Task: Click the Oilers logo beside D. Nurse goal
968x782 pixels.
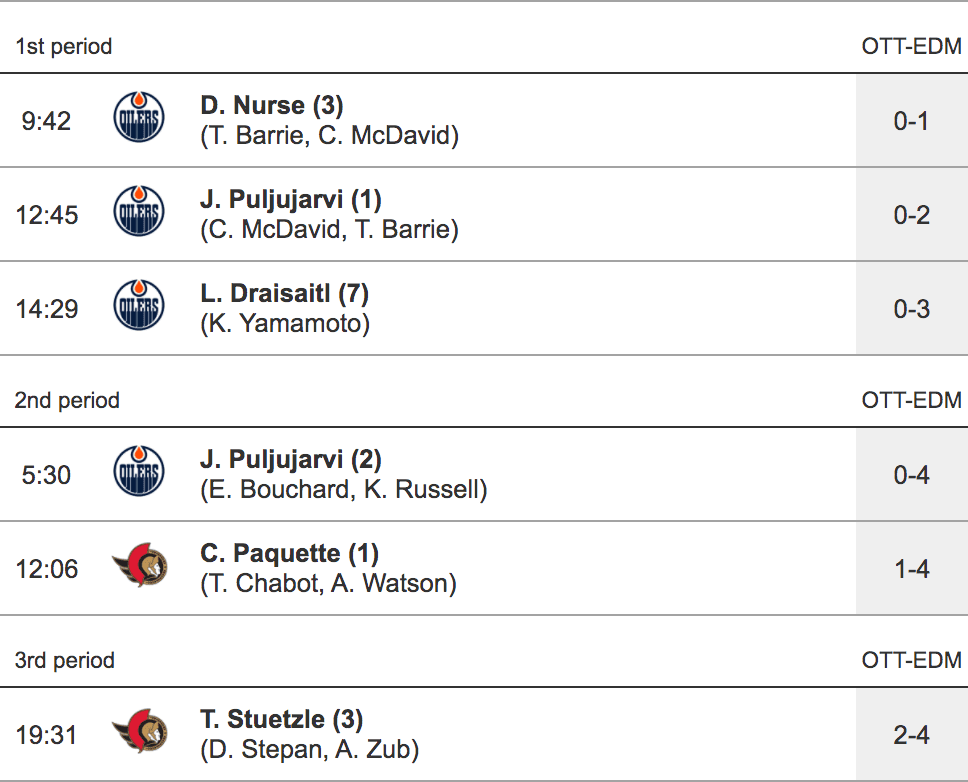Action: coord(139,120)
